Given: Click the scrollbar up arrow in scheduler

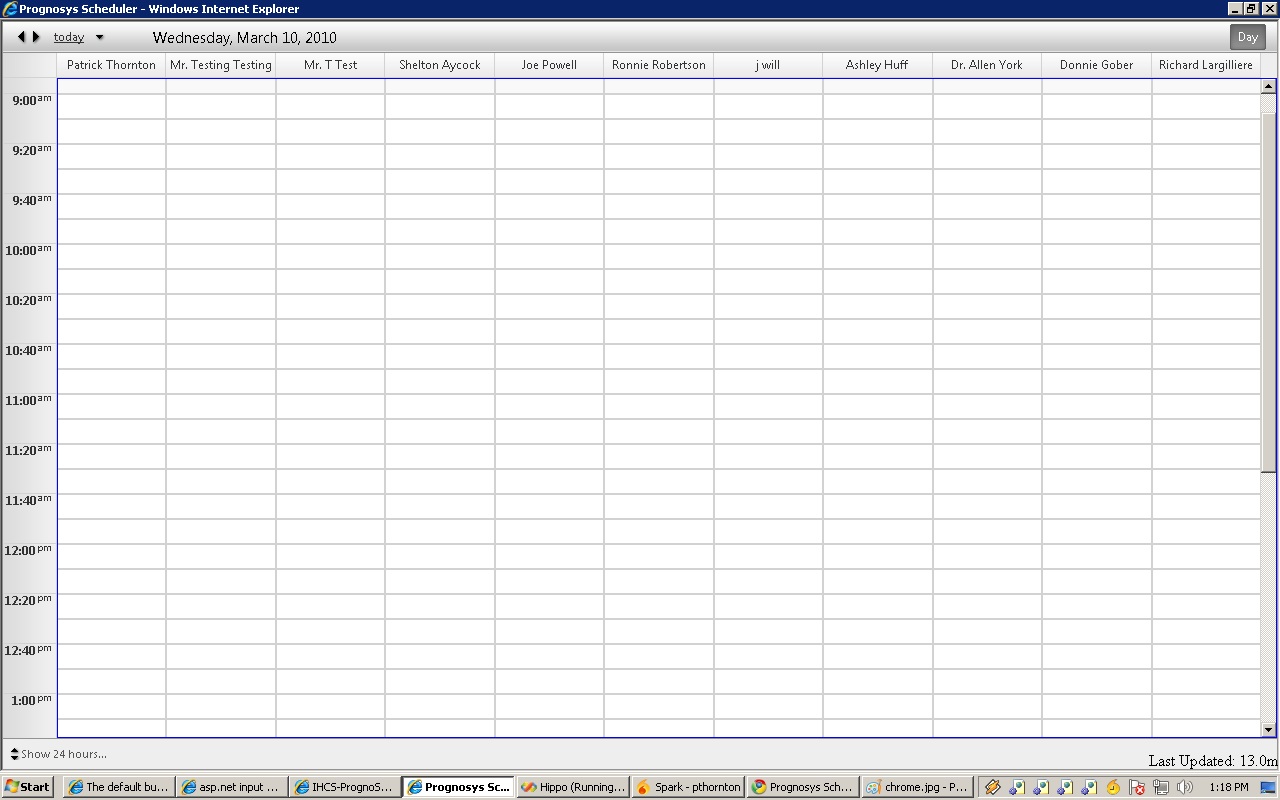Looking at the screenshot, I should click(x=1268, y=86).
